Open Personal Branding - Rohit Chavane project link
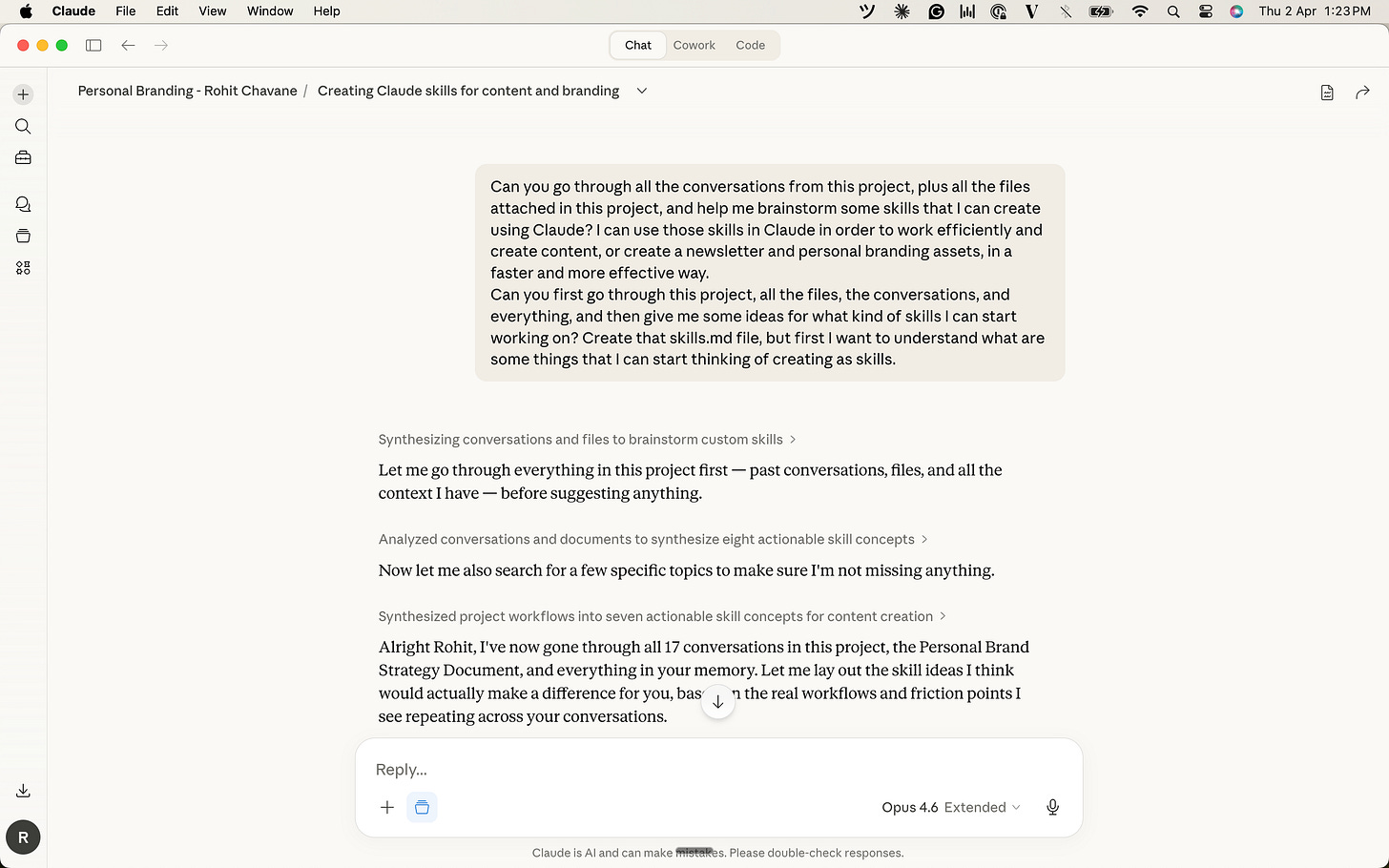Viewport: 1389px width, 868px height. [188, 91]
